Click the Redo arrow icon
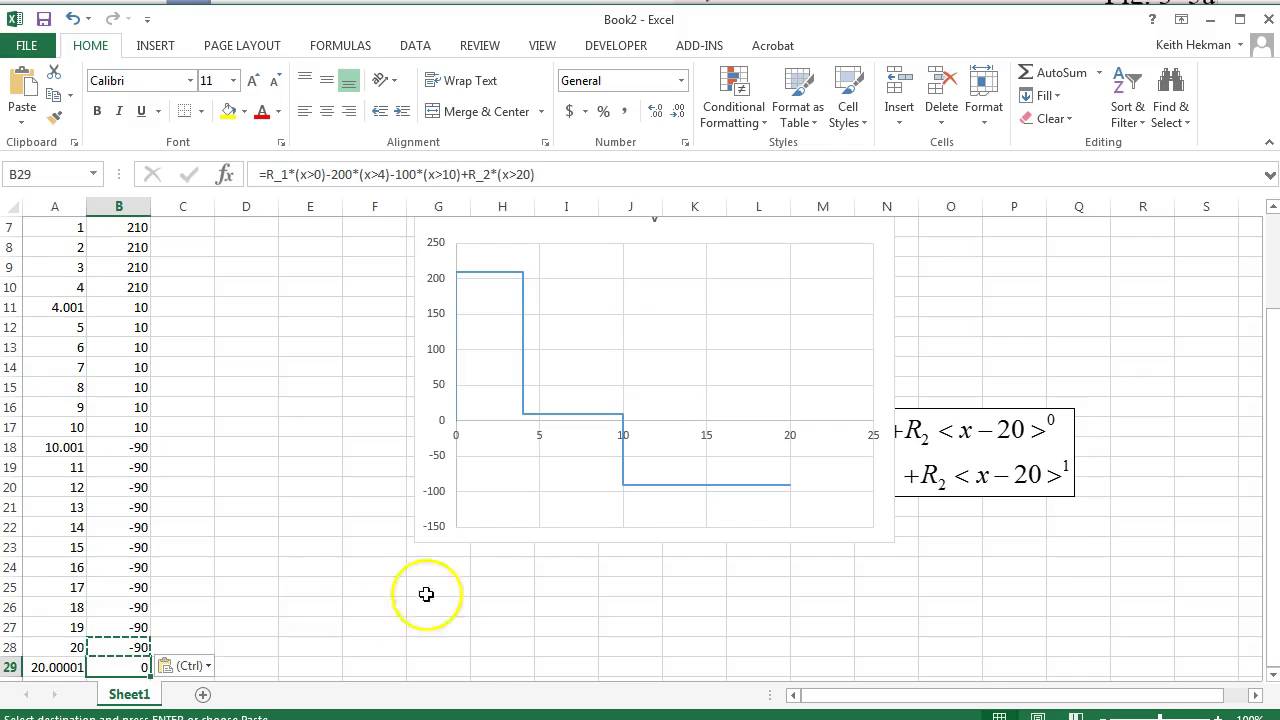 (112, 19)
